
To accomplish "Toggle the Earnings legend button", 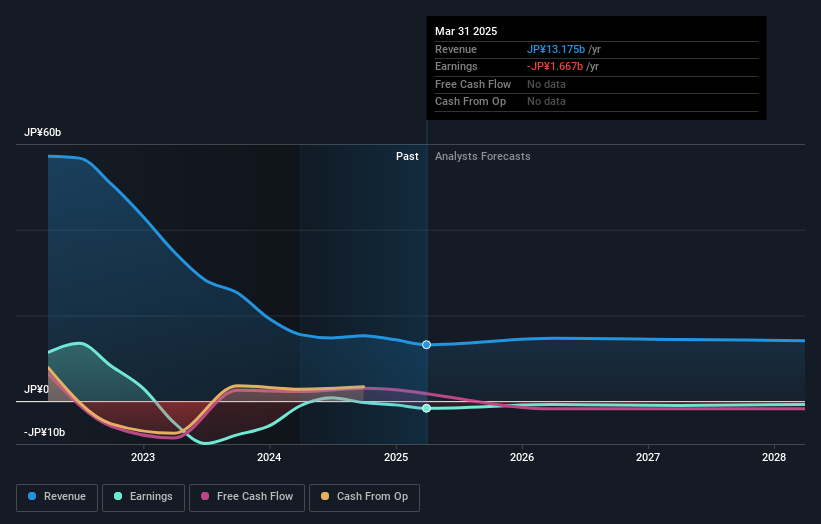I will (x=143, y=497).
